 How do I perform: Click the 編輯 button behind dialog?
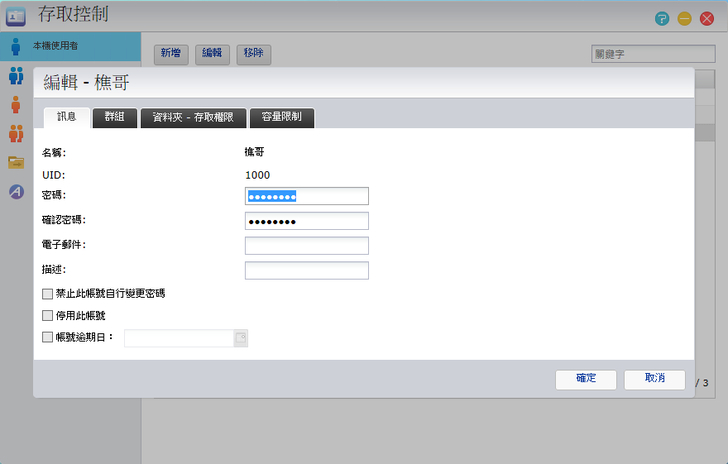[212, 54]
